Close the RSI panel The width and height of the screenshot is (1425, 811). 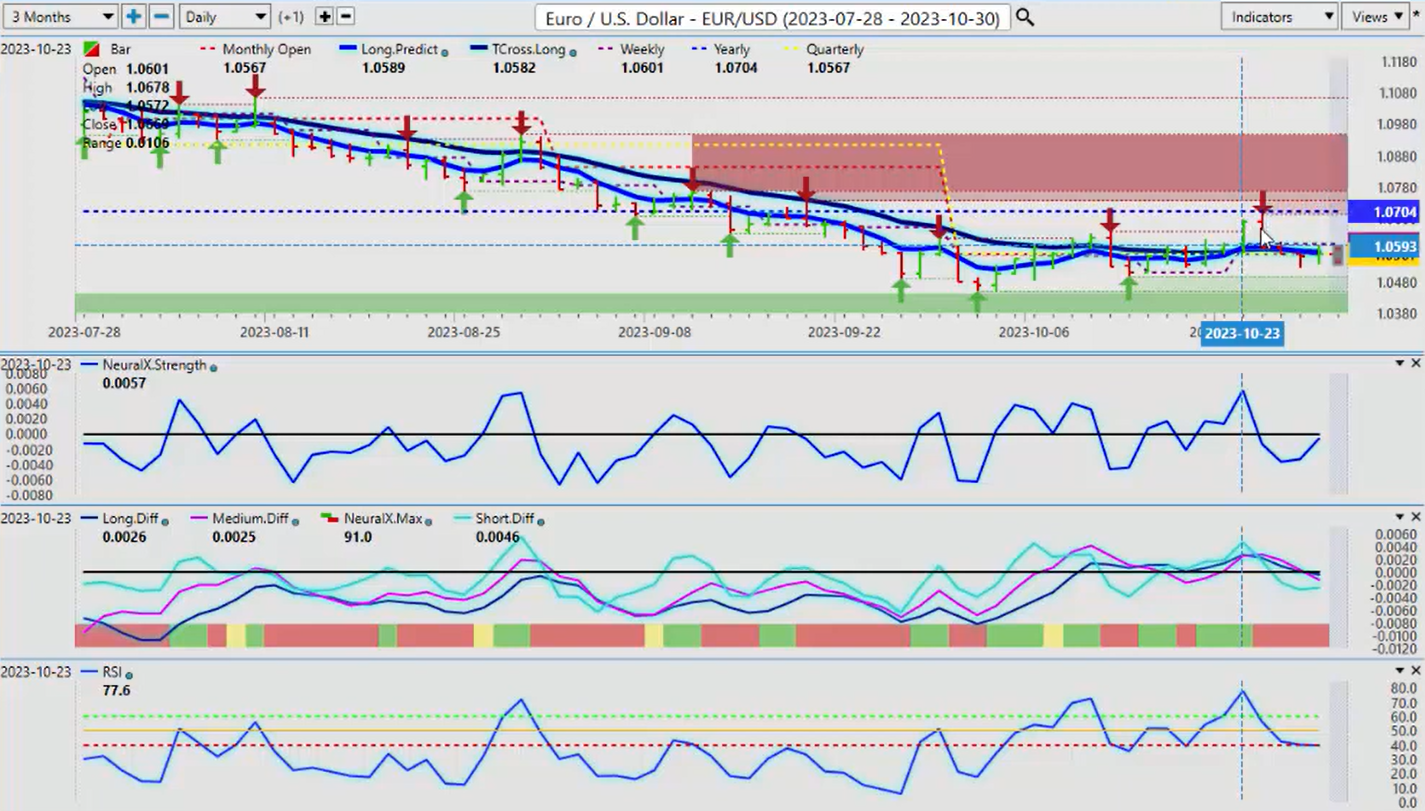tap(1415, 671)
